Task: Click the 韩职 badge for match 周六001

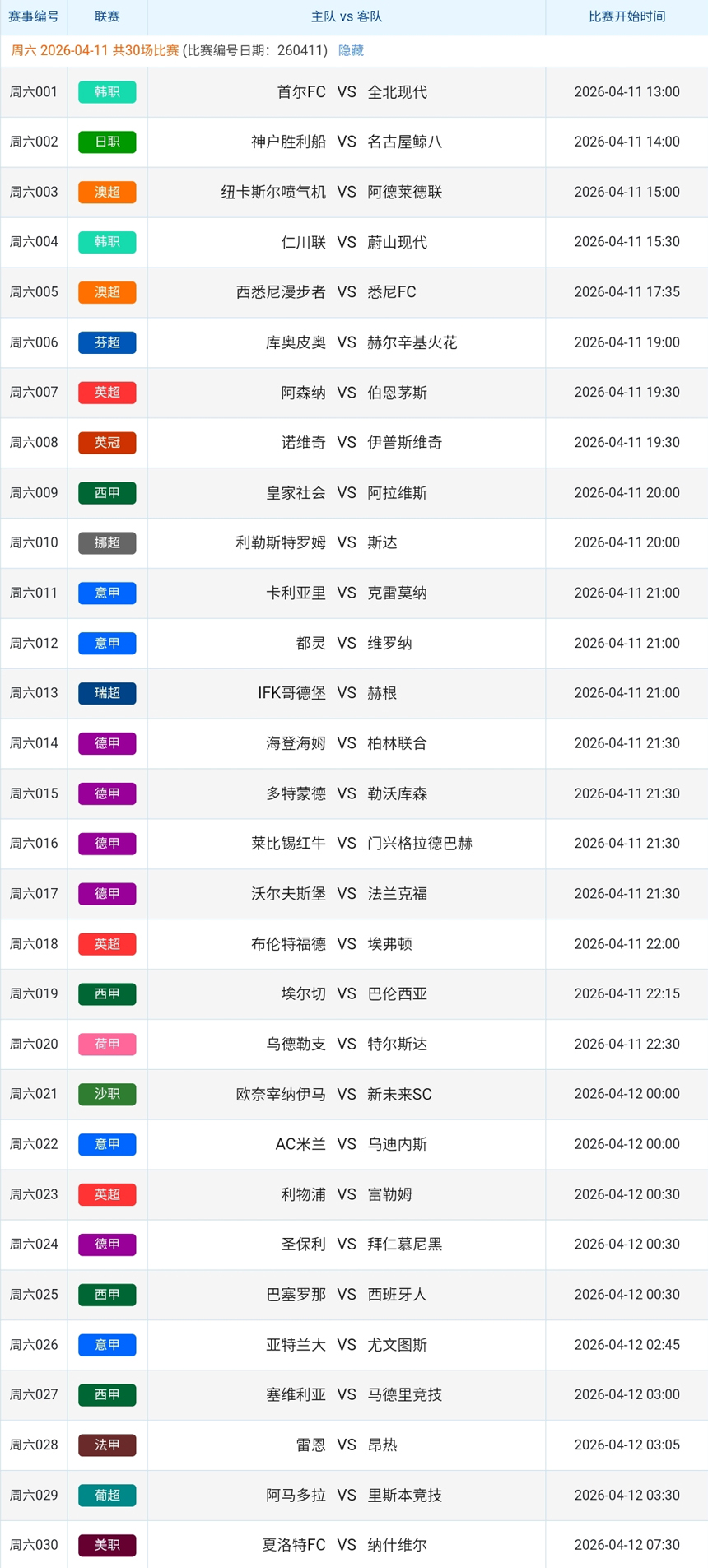Action: (x=107, y=92)
